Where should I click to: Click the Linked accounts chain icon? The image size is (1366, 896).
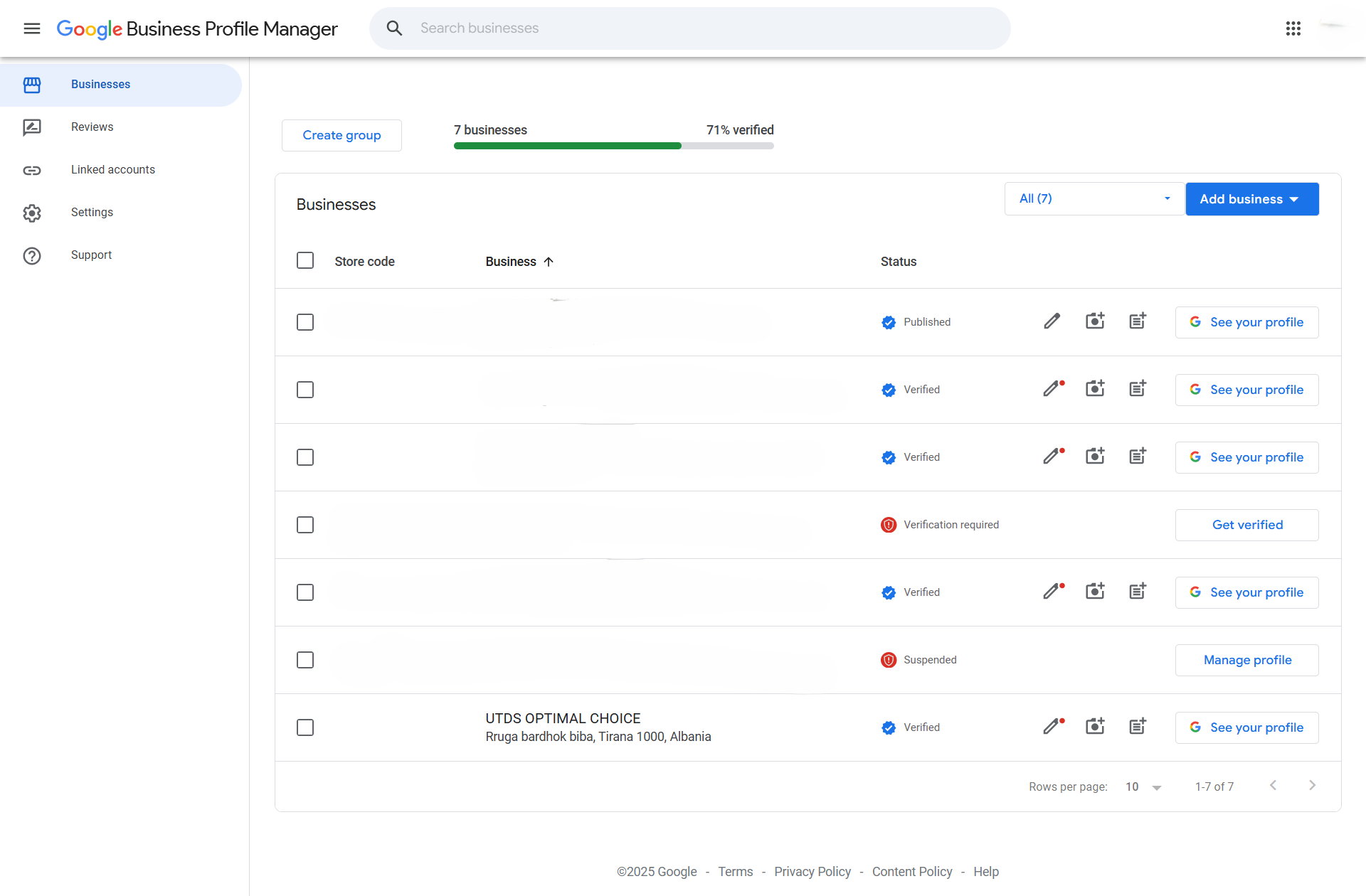click(32, 170)
